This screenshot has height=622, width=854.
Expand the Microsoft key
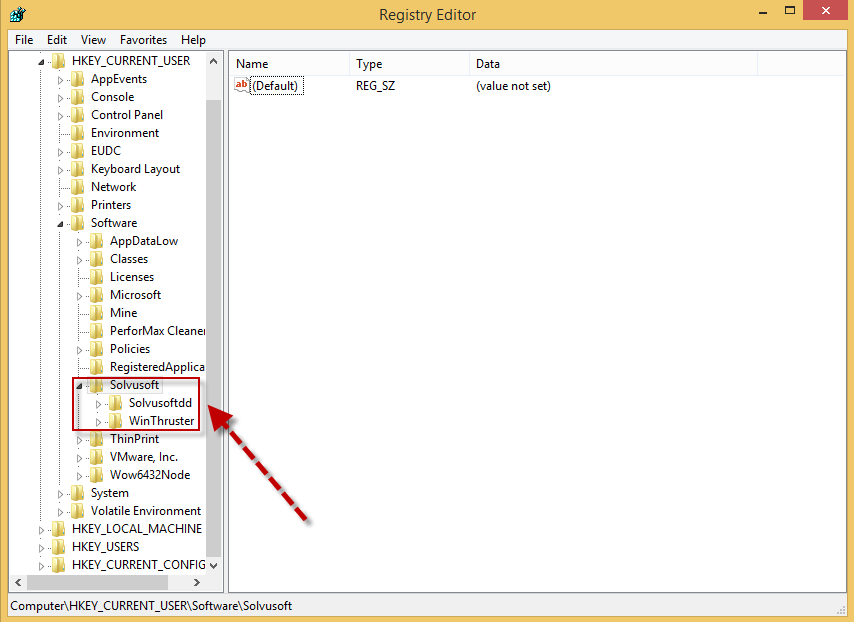(80, 296)
